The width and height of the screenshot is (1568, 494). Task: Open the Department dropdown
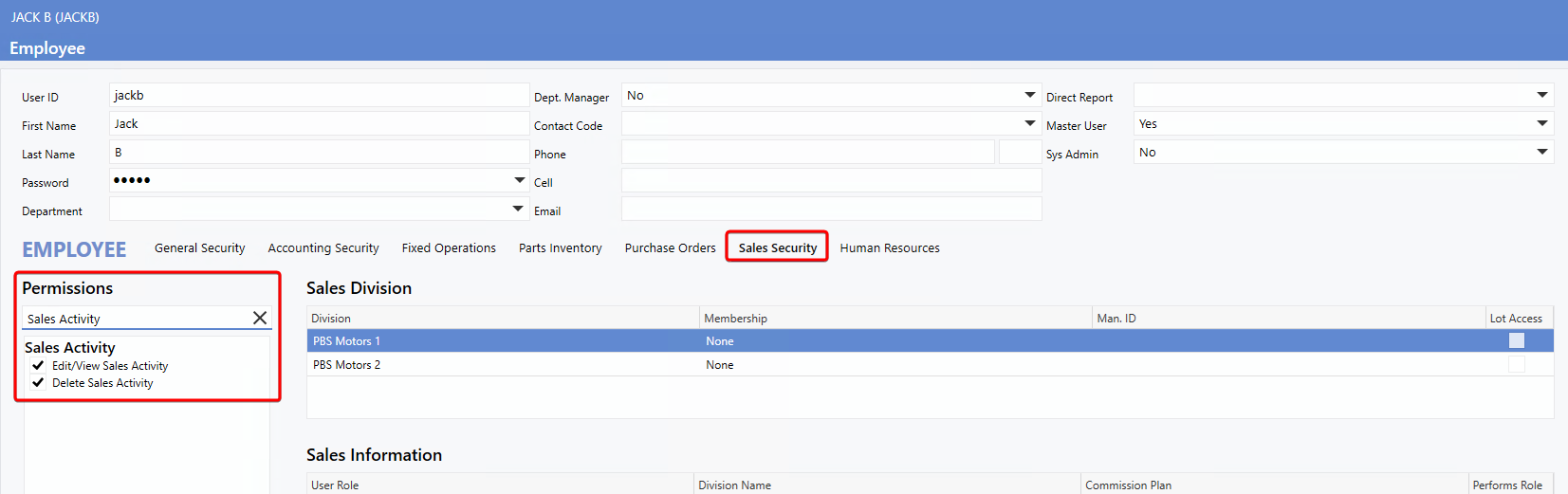pyautogui.click(x=518, y=209)
